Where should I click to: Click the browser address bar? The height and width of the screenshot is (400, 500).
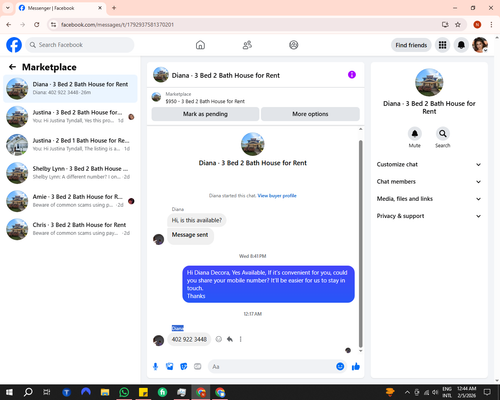(x=247, y=25)
